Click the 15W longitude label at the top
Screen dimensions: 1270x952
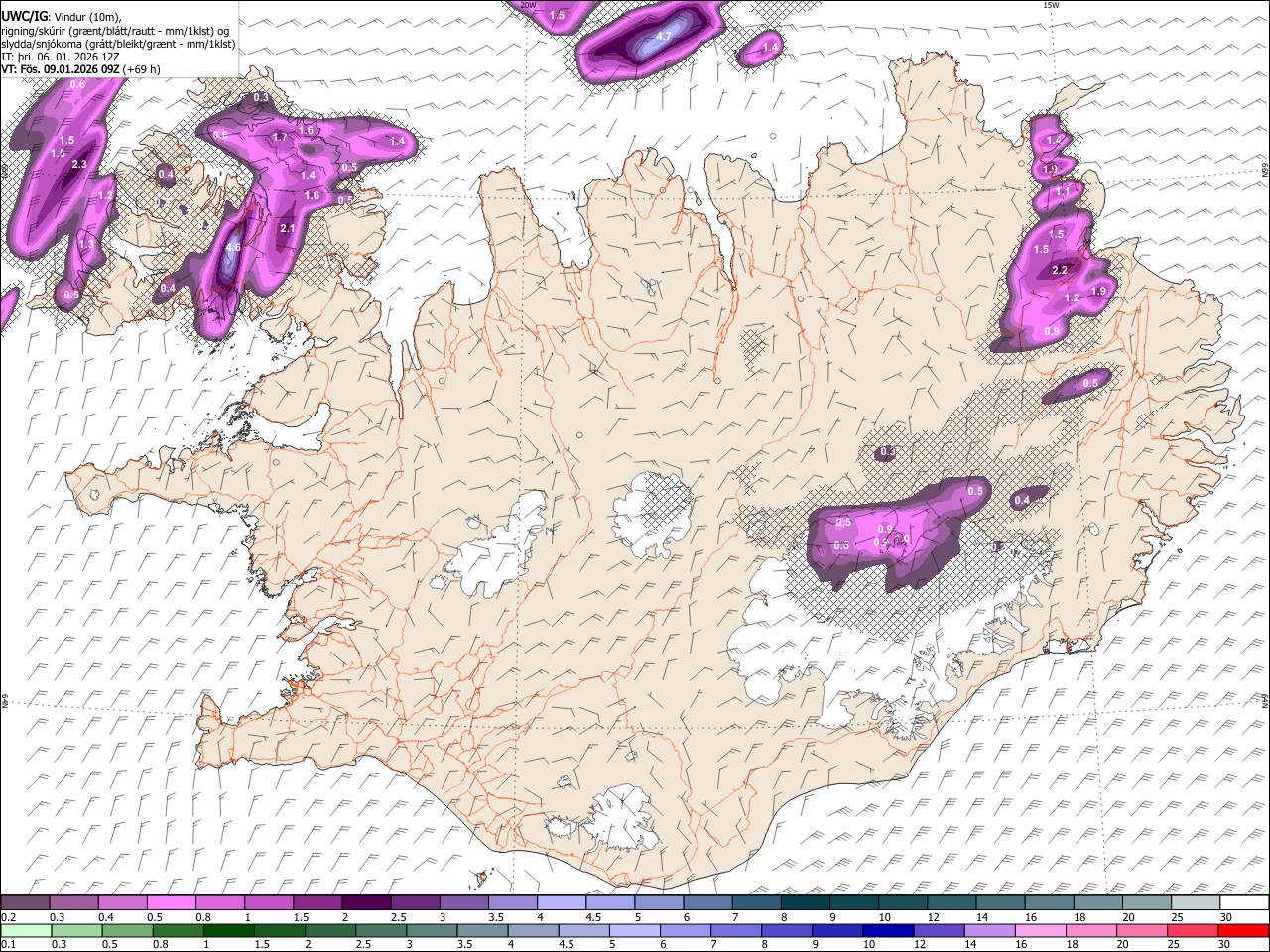[1051, 5]
